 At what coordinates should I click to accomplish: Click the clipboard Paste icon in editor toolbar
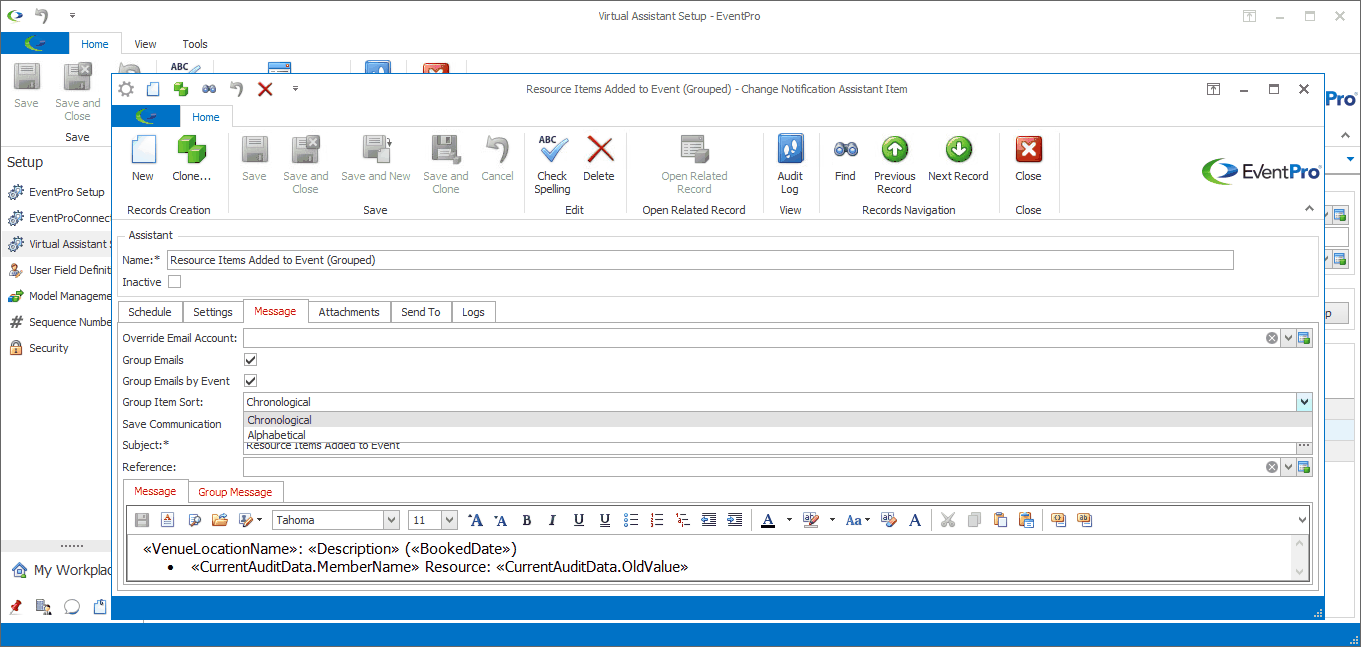[x=1000, y=520]
